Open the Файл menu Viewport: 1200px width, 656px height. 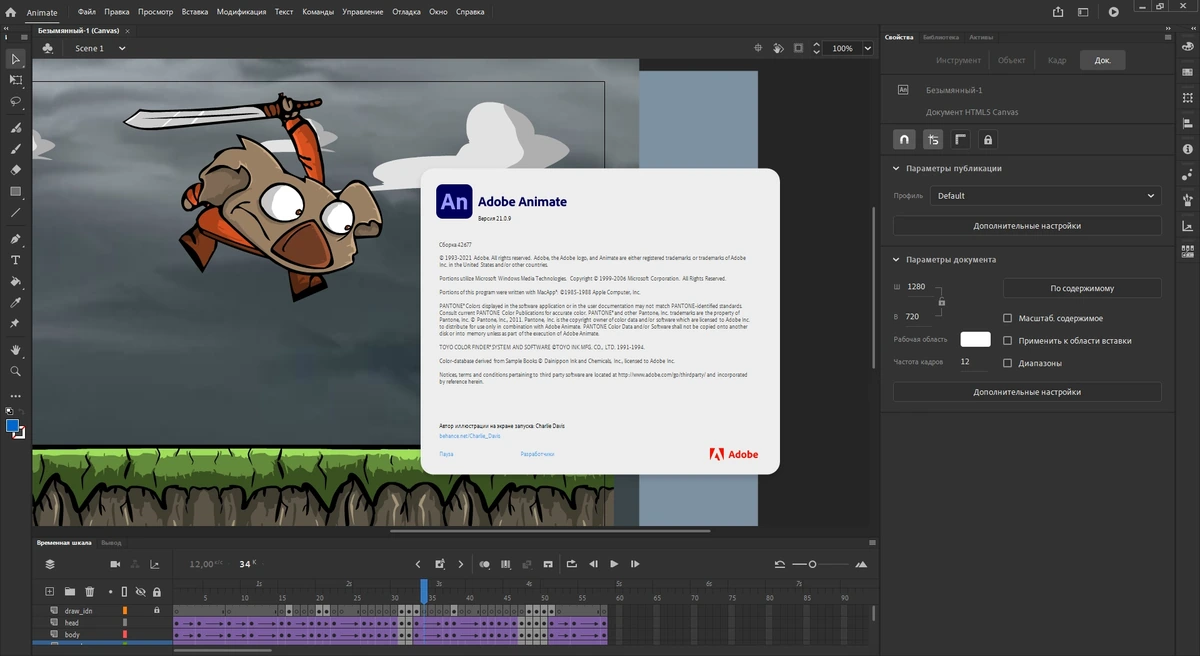[x=87, y=12]
